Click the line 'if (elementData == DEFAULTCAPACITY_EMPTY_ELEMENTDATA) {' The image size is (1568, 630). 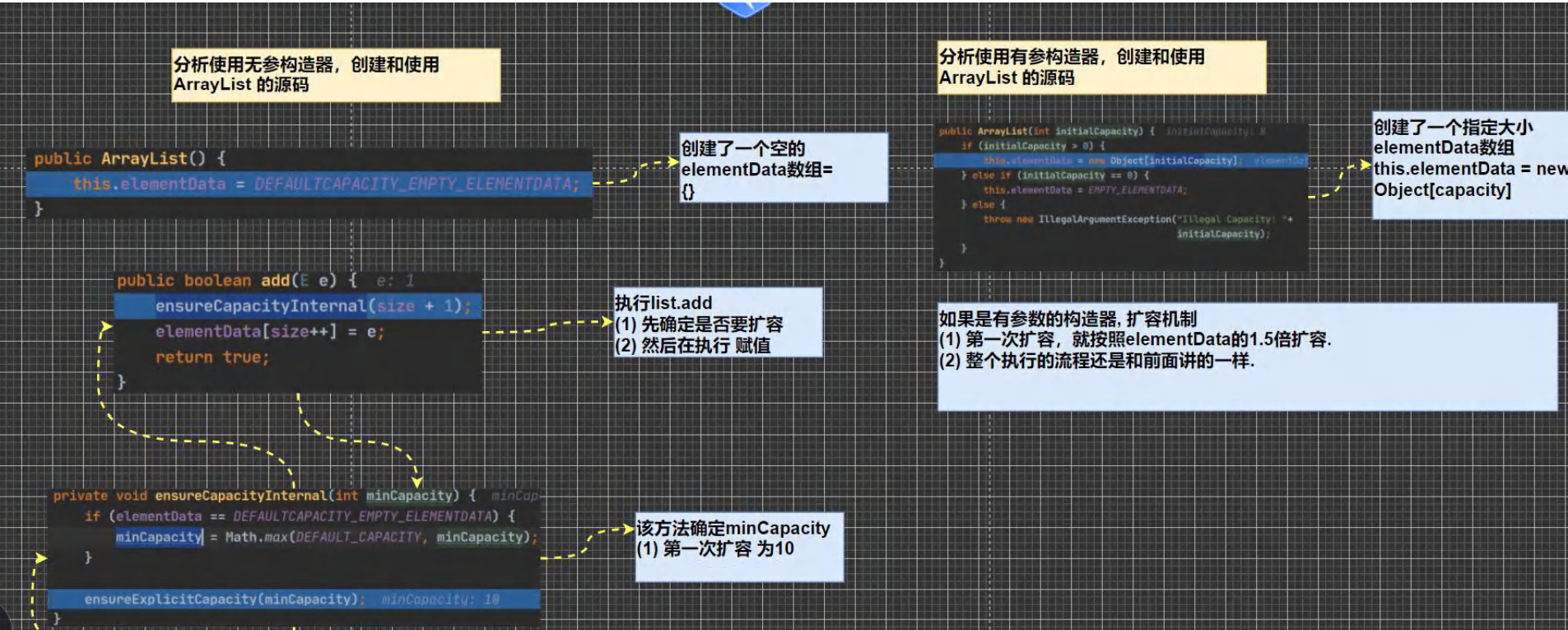pyautogui.click(x=300, y=516)
